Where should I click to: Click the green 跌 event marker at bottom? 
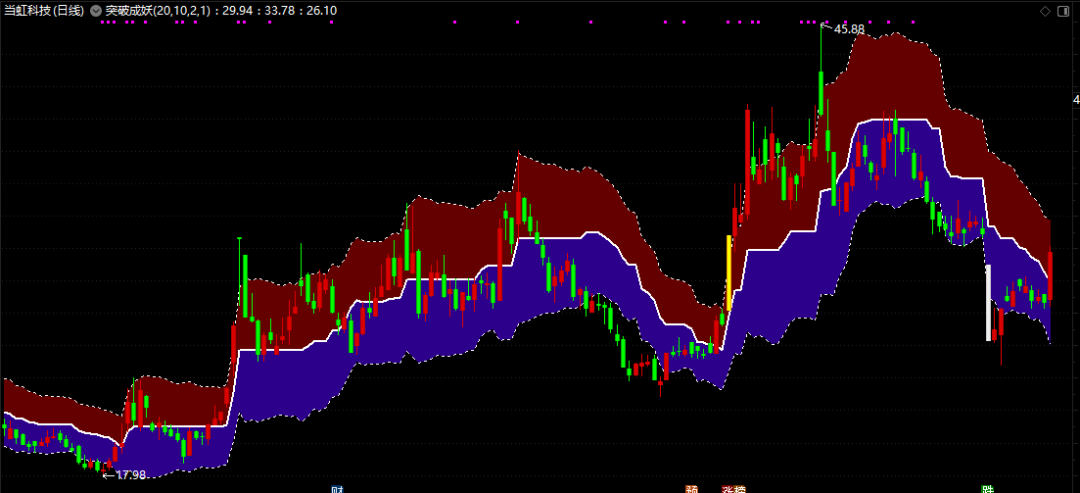coord(988,490)
